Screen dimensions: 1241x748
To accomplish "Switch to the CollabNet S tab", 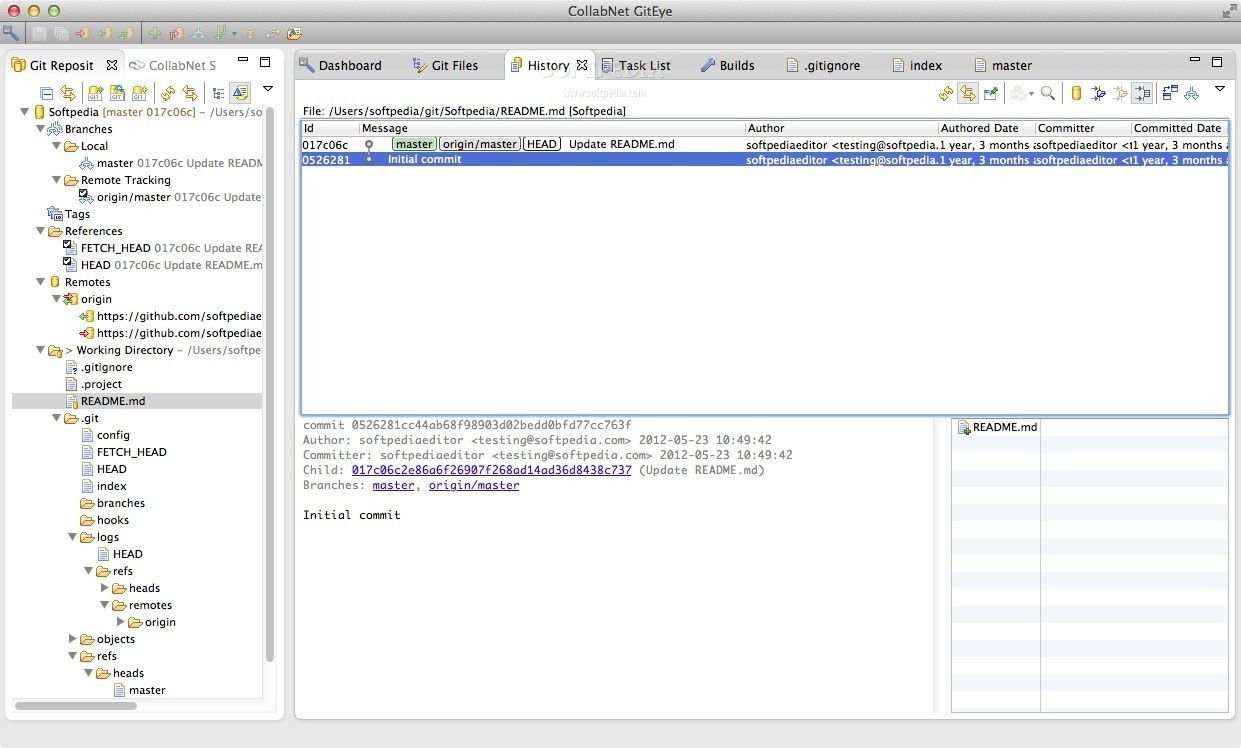I will point(172,65).
